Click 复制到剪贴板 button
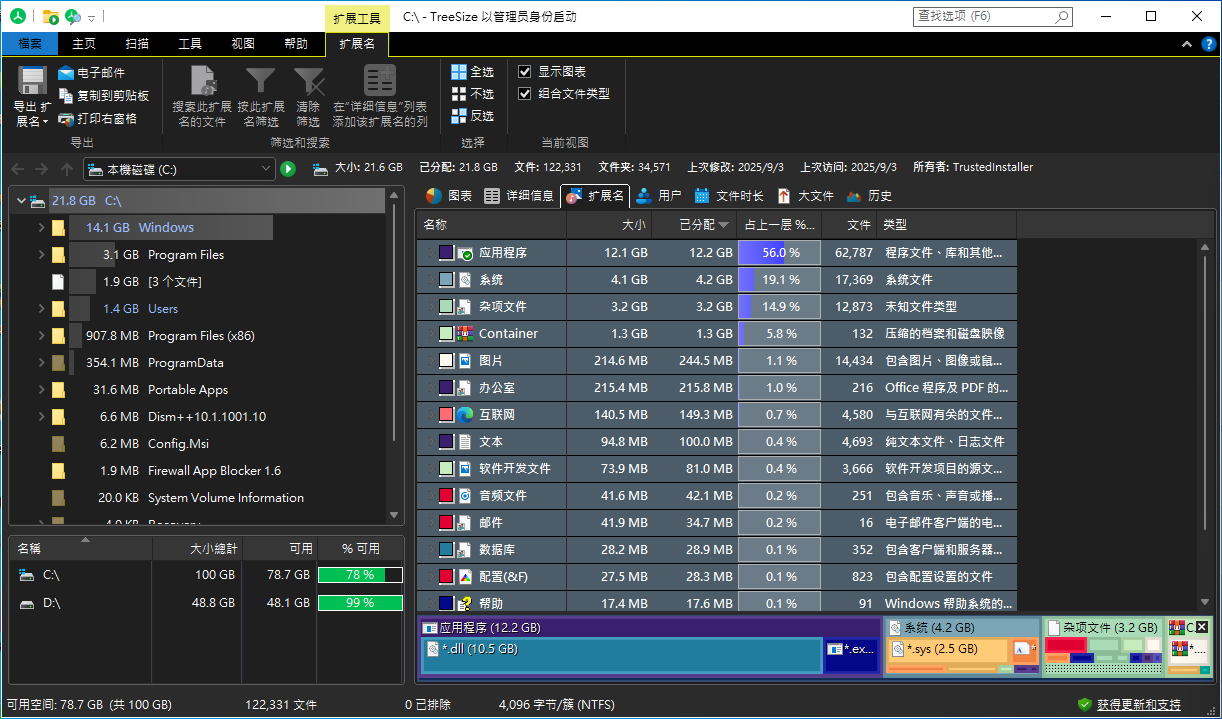The image size is (1222, 719). point(104,96)
